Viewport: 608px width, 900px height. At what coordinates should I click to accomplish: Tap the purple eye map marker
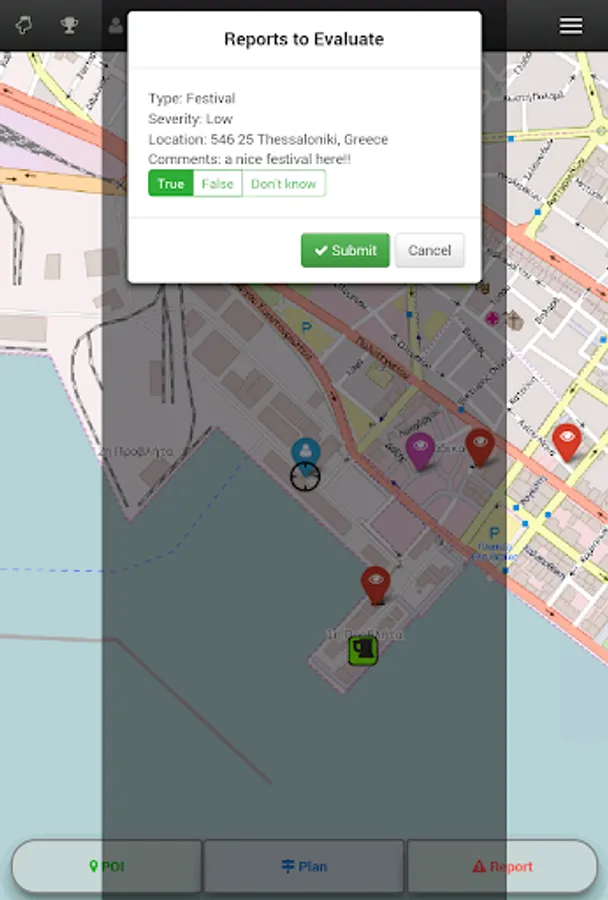[420, 452]
